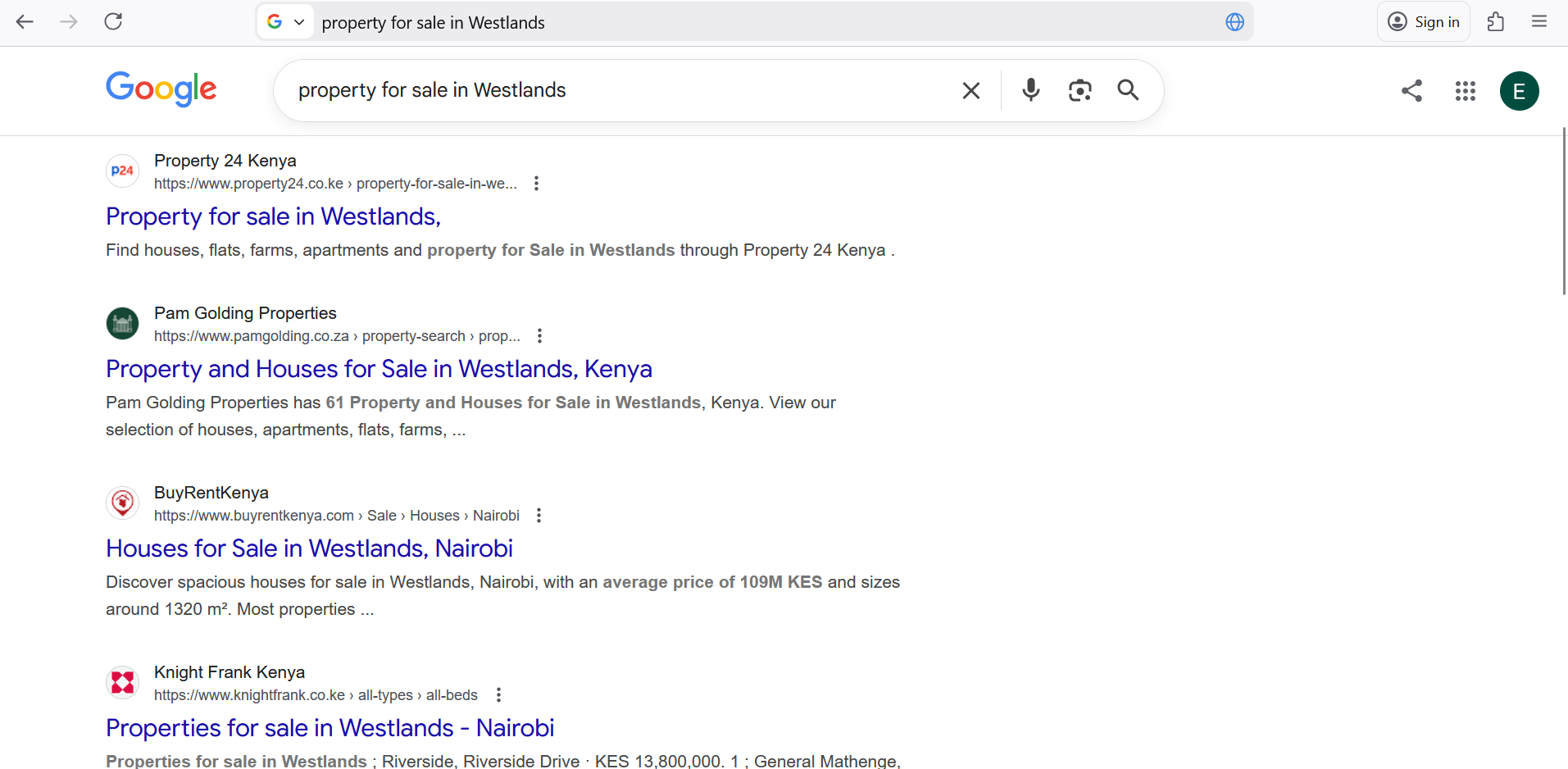Viewport: 1568px width, 769px height.
Task: Open the three-dot options for Knight Frank Kenya result
Action: pyautogui.click(x=499, y=694)
